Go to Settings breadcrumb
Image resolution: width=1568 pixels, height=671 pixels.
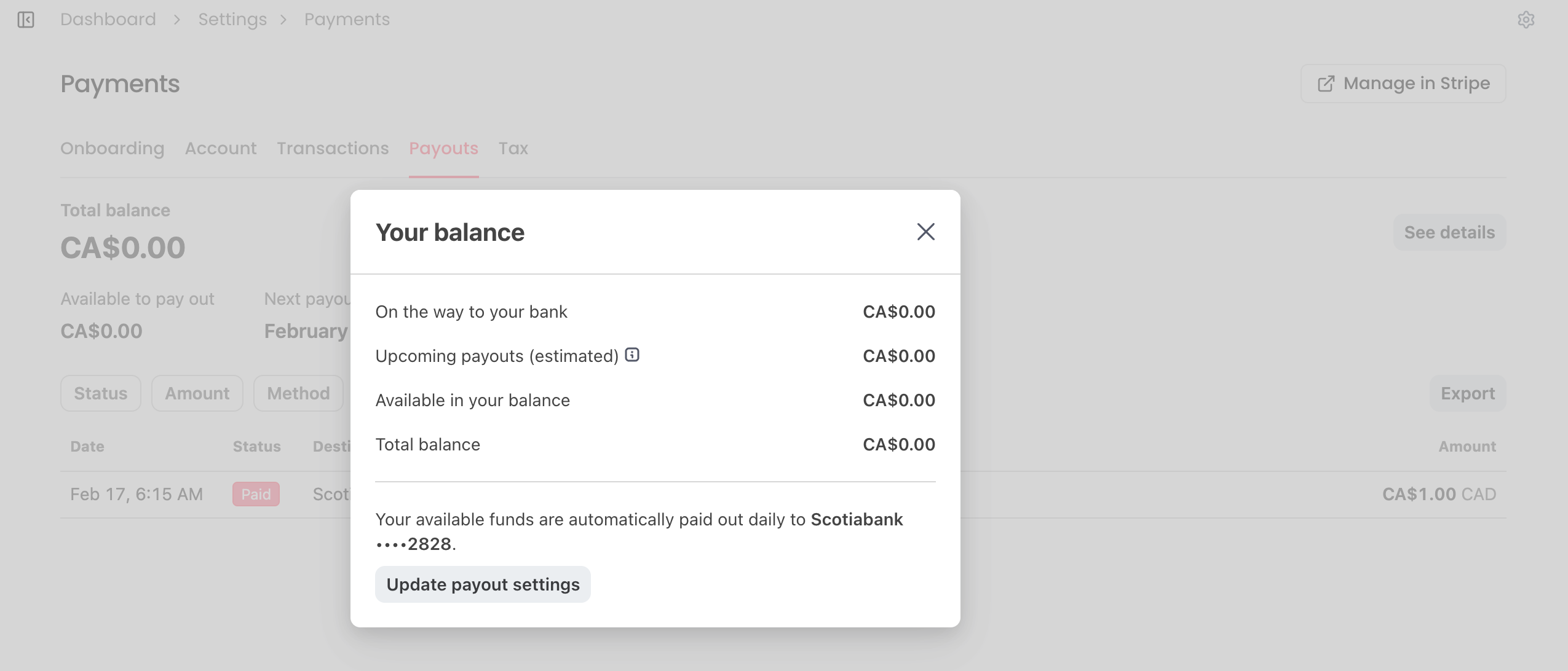[x=232, y=20]
